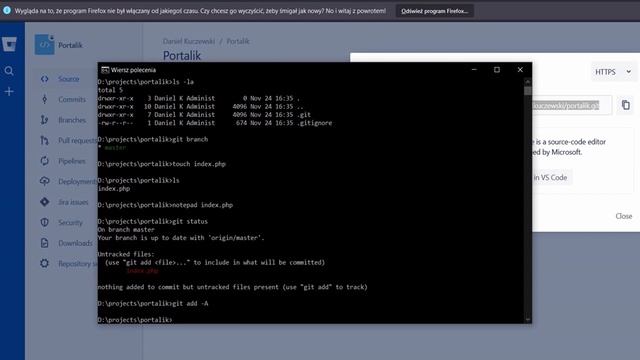
Task: Maximize the Wiersz polecenia window
Action: [497, 70]
